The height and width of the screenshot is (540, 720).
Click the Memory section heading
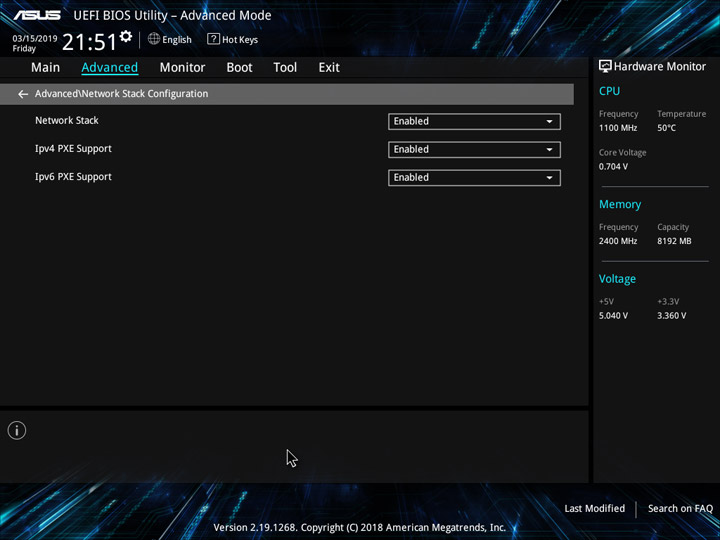coord(620,204)
